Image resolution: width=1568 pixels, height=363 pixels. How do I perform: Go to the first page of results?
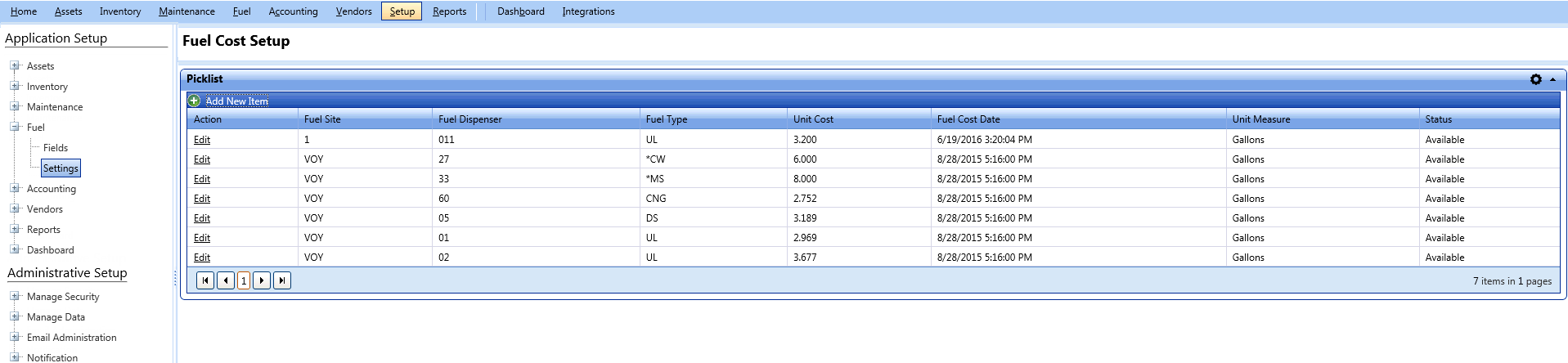(x=205, y=280)
